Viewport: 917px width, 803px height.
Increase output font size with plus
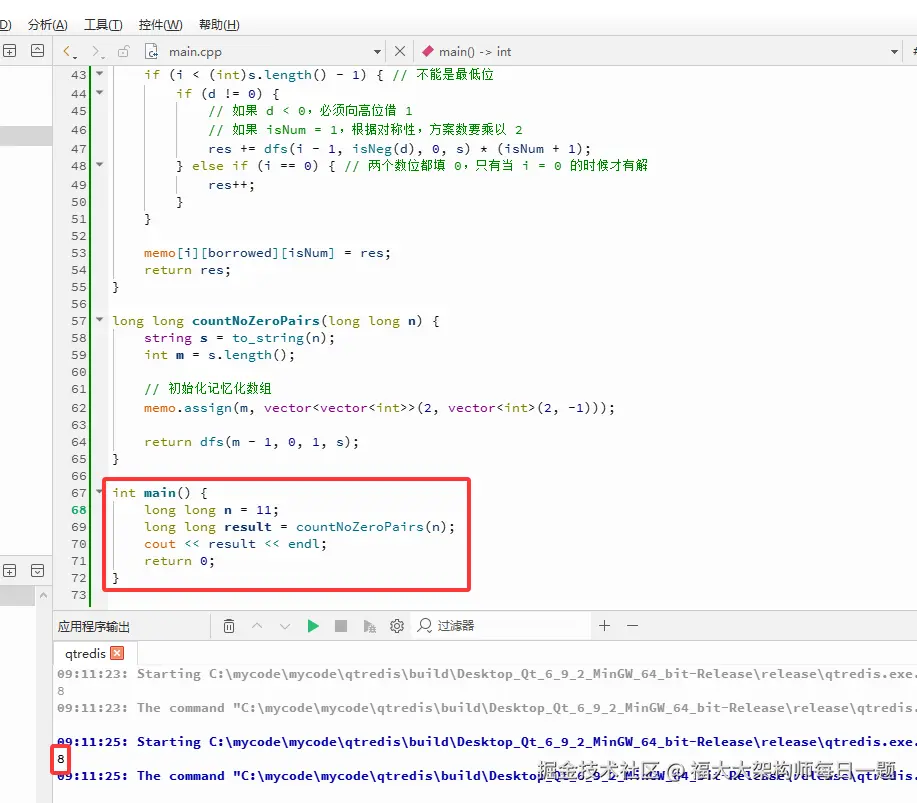coord(605,626)
